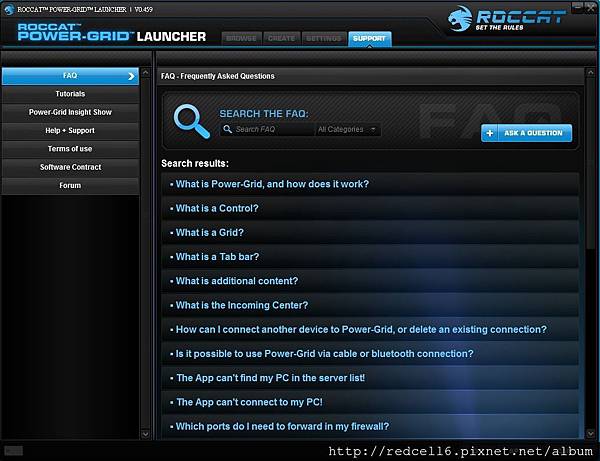Click into the Search FAQ input field
This screenshot has width=600, height=461.
pyautogui.click(x=268, y=129)
